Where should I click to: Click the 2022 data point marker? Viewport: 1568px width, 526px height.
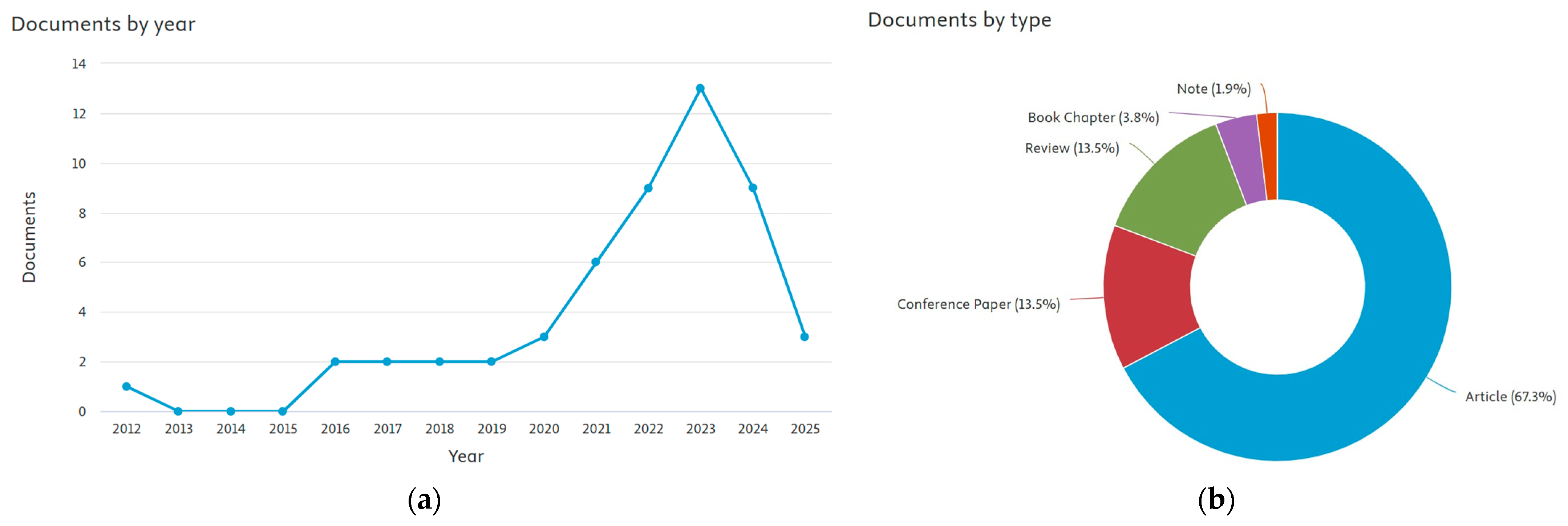pos(648,188)
